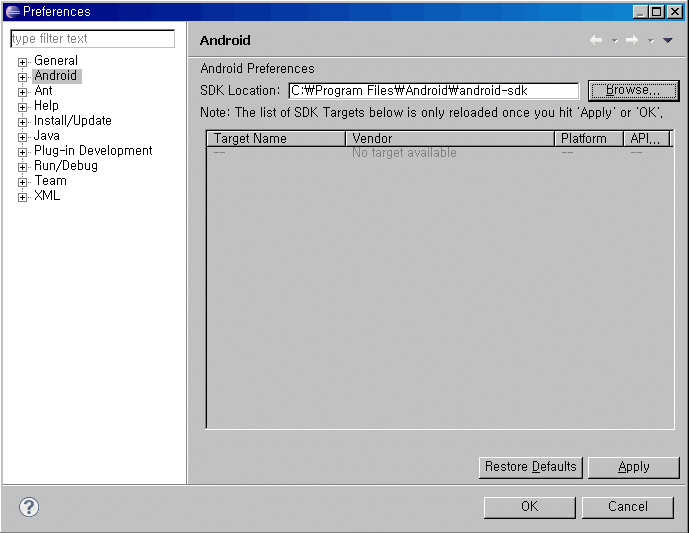Expand the Android tree node
The height and width of the screenshot is (533, 689).
pyautogui.click(x=22, y=77)
